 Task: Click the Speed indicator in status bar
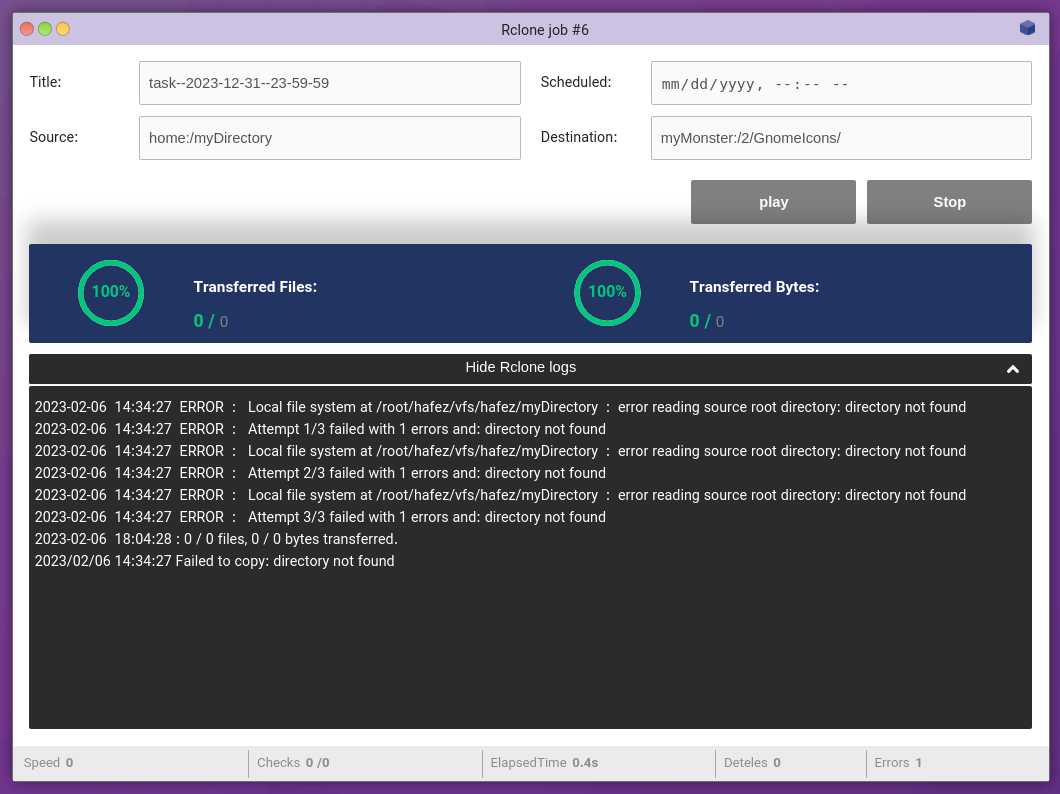pyautogui.click(x=48, y=763)
